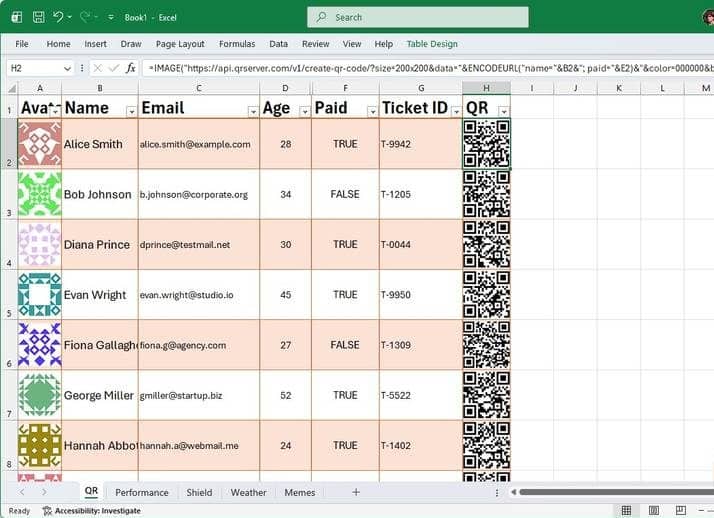Open the Age column filter dropdown
Image resolution: width=714 pixels, height=518 pixels.
coord(305,111)
